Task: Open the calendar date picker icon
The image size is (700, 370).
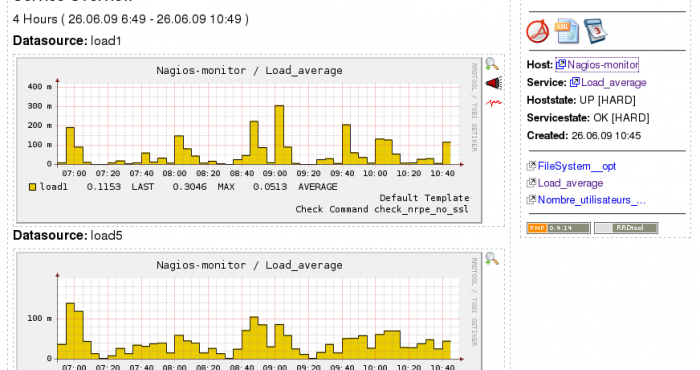Action: [596, 31]
